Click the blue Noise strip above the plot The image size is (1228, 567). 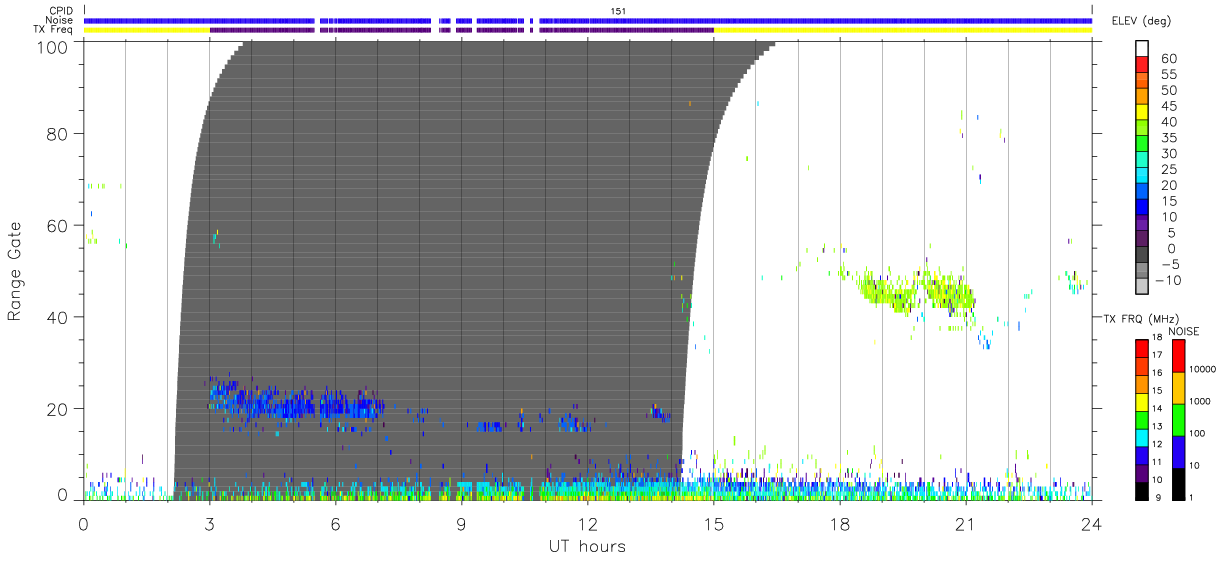tap(588, 20)
